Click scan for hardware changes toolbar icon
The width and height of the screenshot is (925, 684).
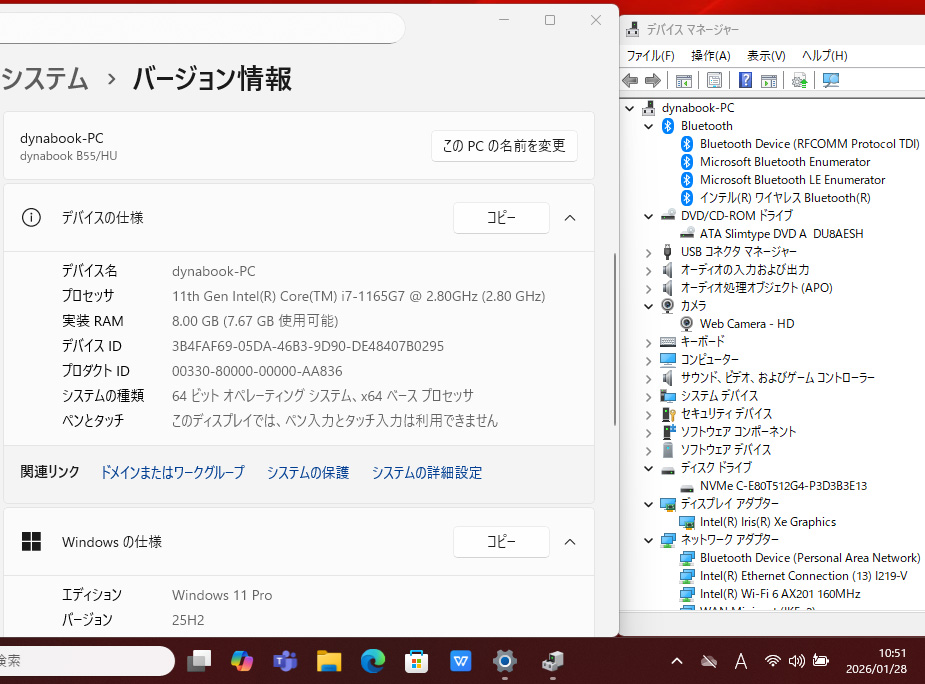[x=830, y=81]
